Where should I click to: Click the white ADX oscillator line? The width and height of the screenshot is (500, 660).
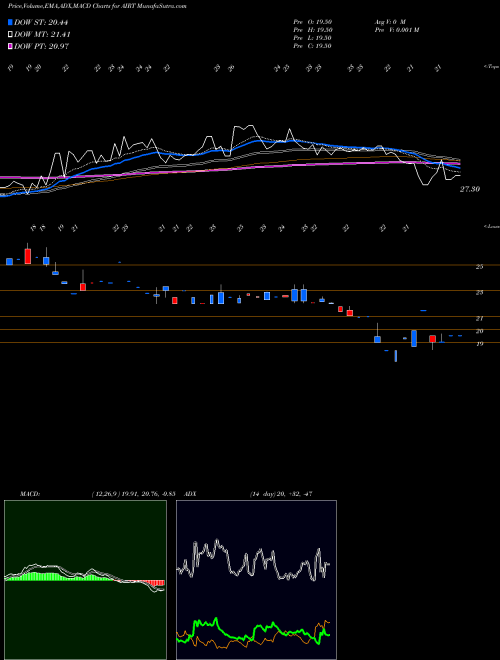click(253, 560)
